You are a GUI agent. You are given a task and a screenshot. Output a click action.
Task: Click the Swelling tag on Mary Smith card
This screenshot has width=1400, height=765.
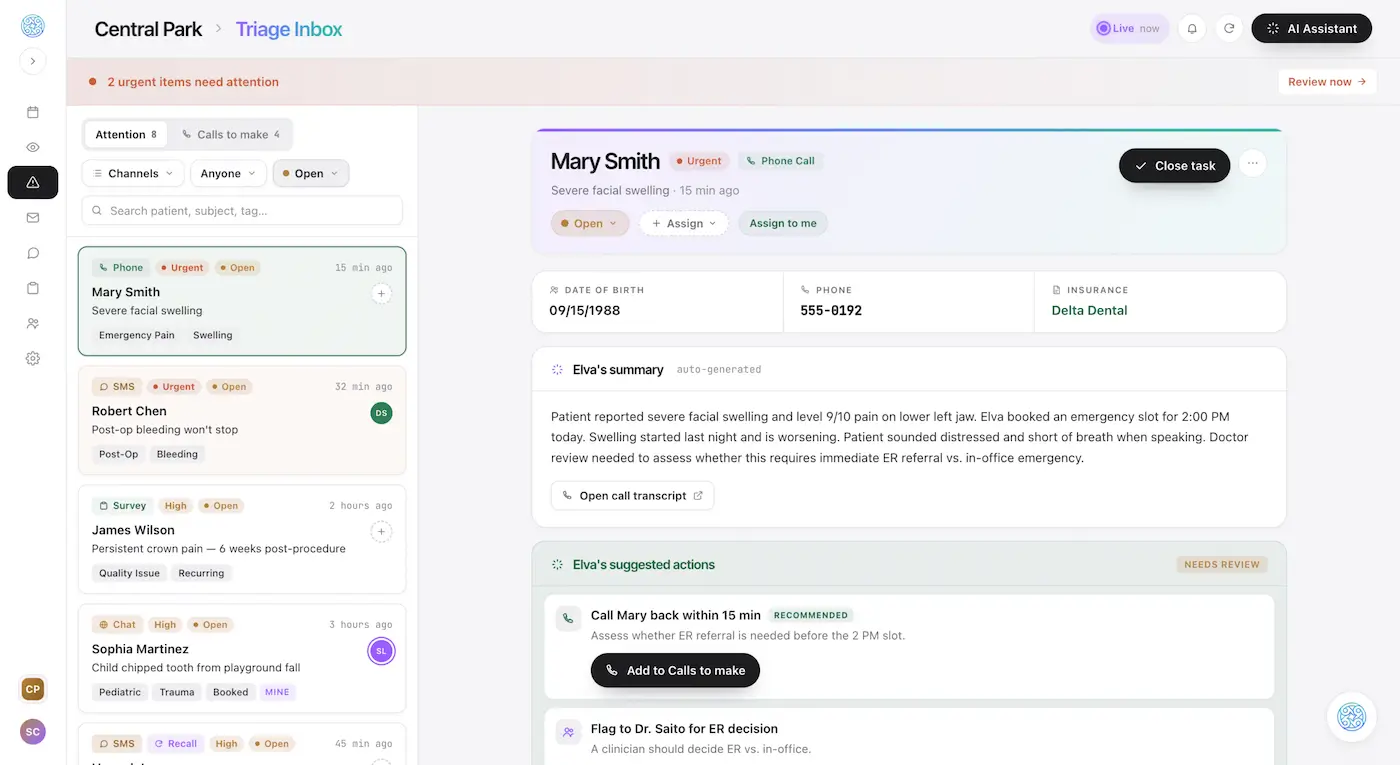point(212,335)
